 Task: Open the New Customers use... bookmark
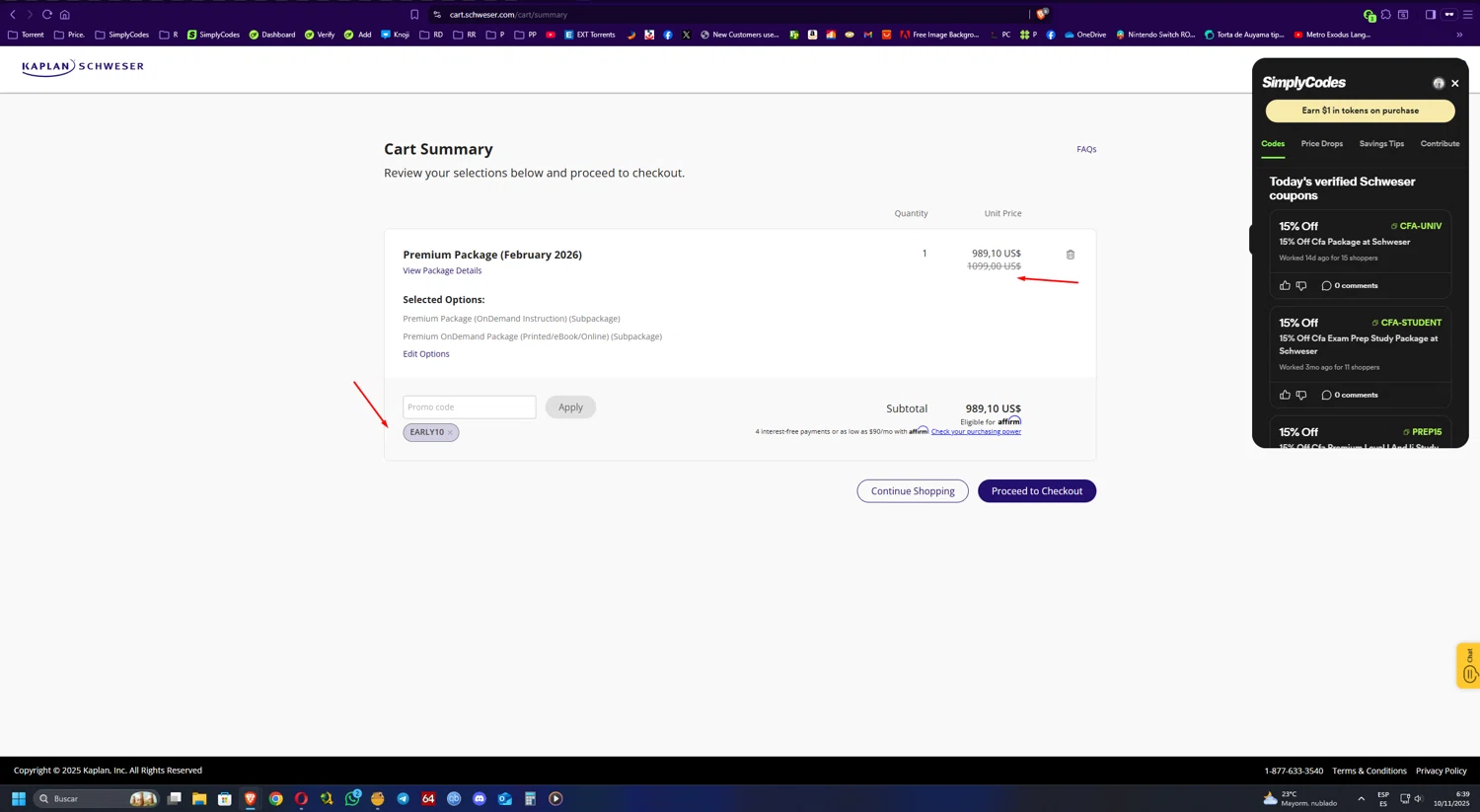[x=739, y=35]
